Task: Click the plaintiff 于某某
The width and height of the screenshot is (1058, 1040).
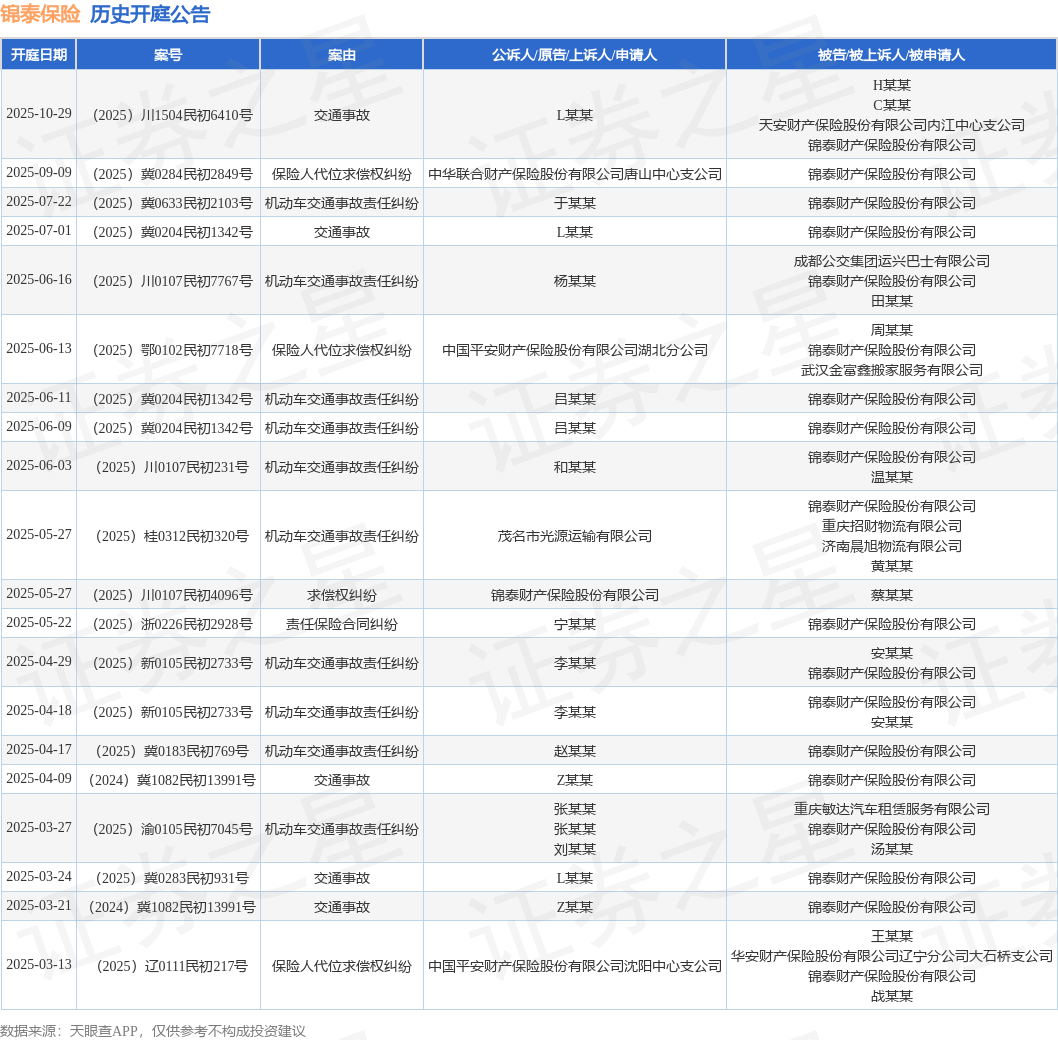Action: tap(575, 203)
